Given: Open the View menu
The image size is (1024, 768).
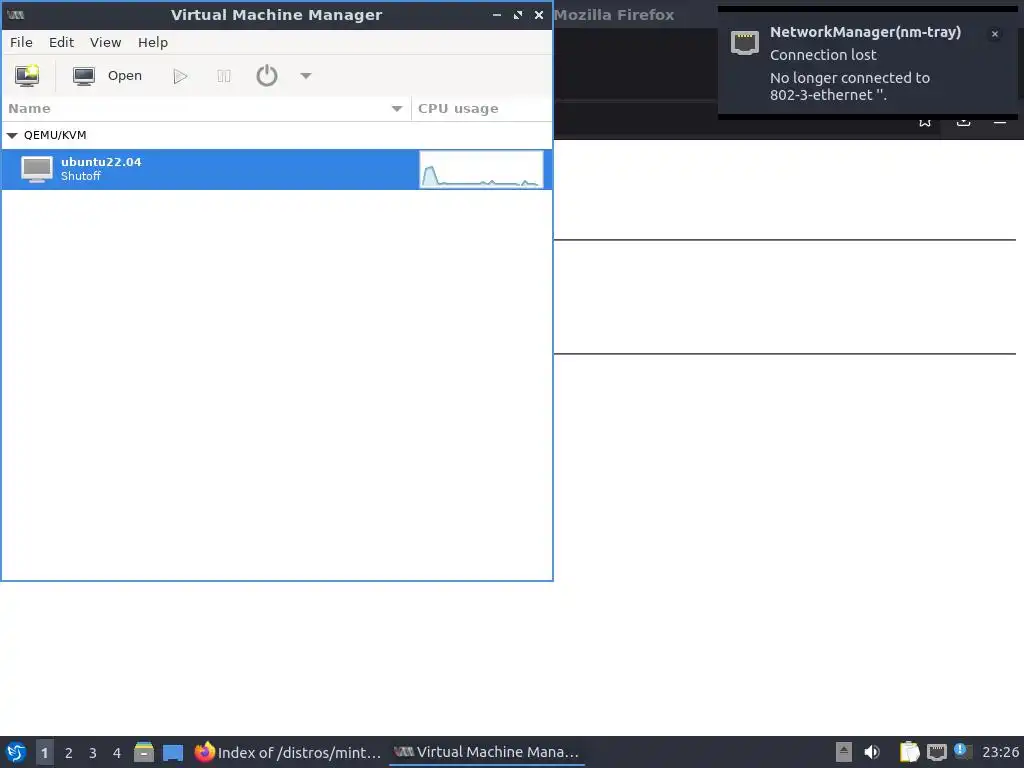Looking at the screenshot, I should click(x=105, y=42).
